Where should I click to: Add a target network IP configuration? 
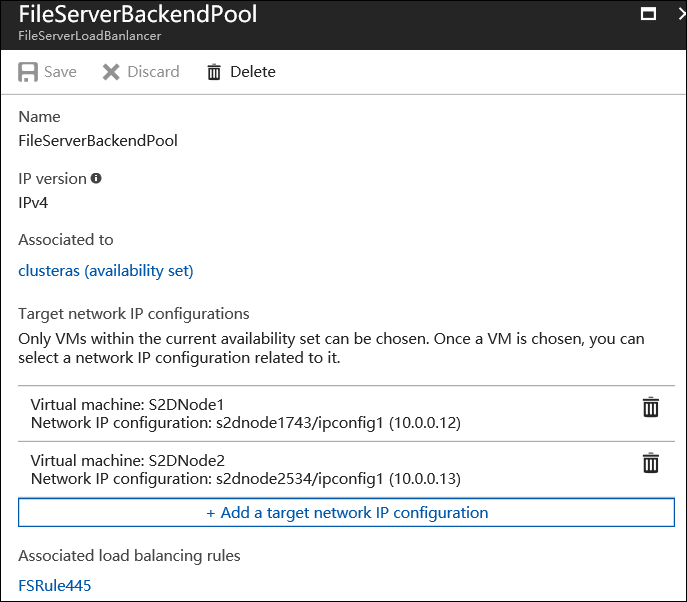(x=346, y=513)
